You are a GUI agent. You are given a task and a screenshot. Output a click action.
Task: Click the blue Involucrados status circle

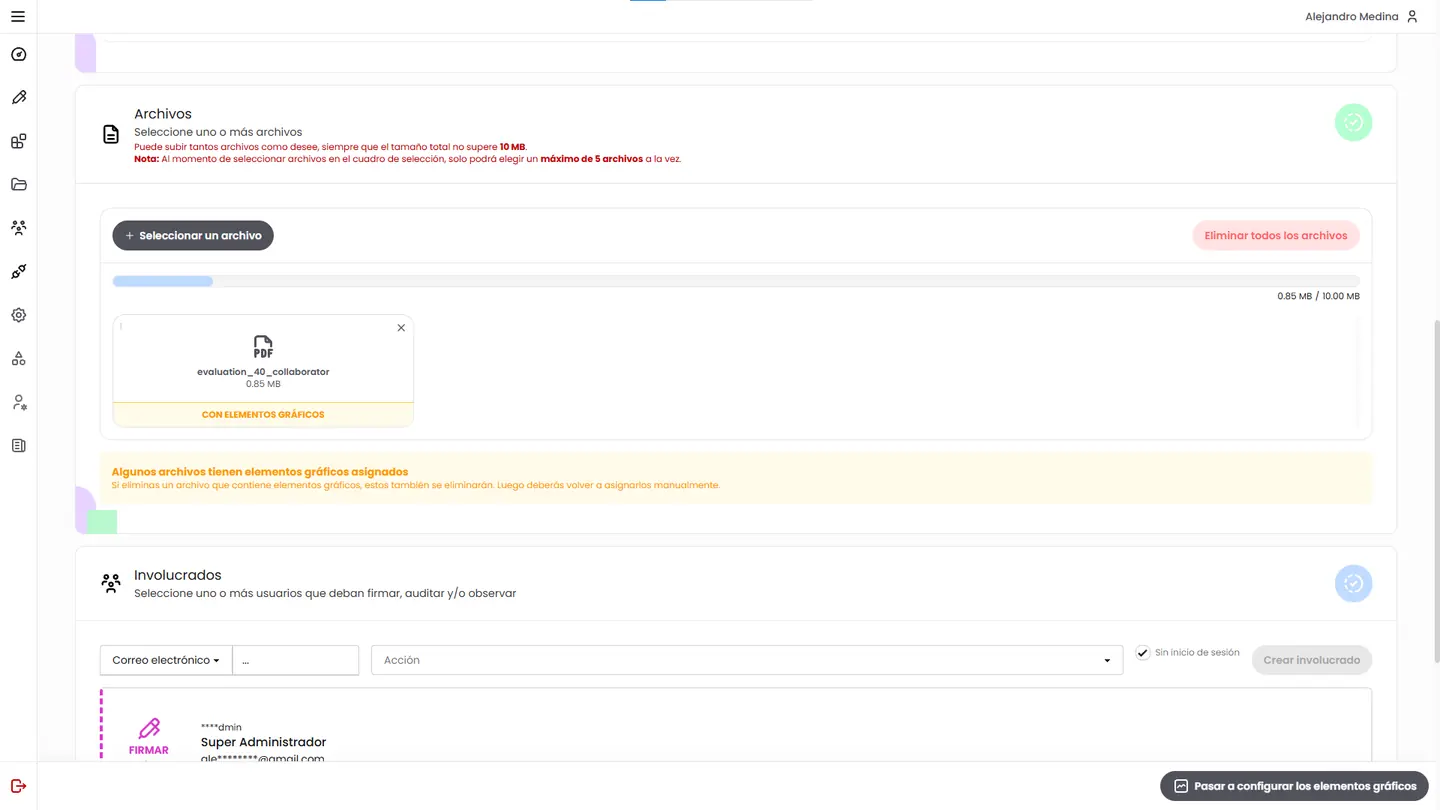point(1353,583)
